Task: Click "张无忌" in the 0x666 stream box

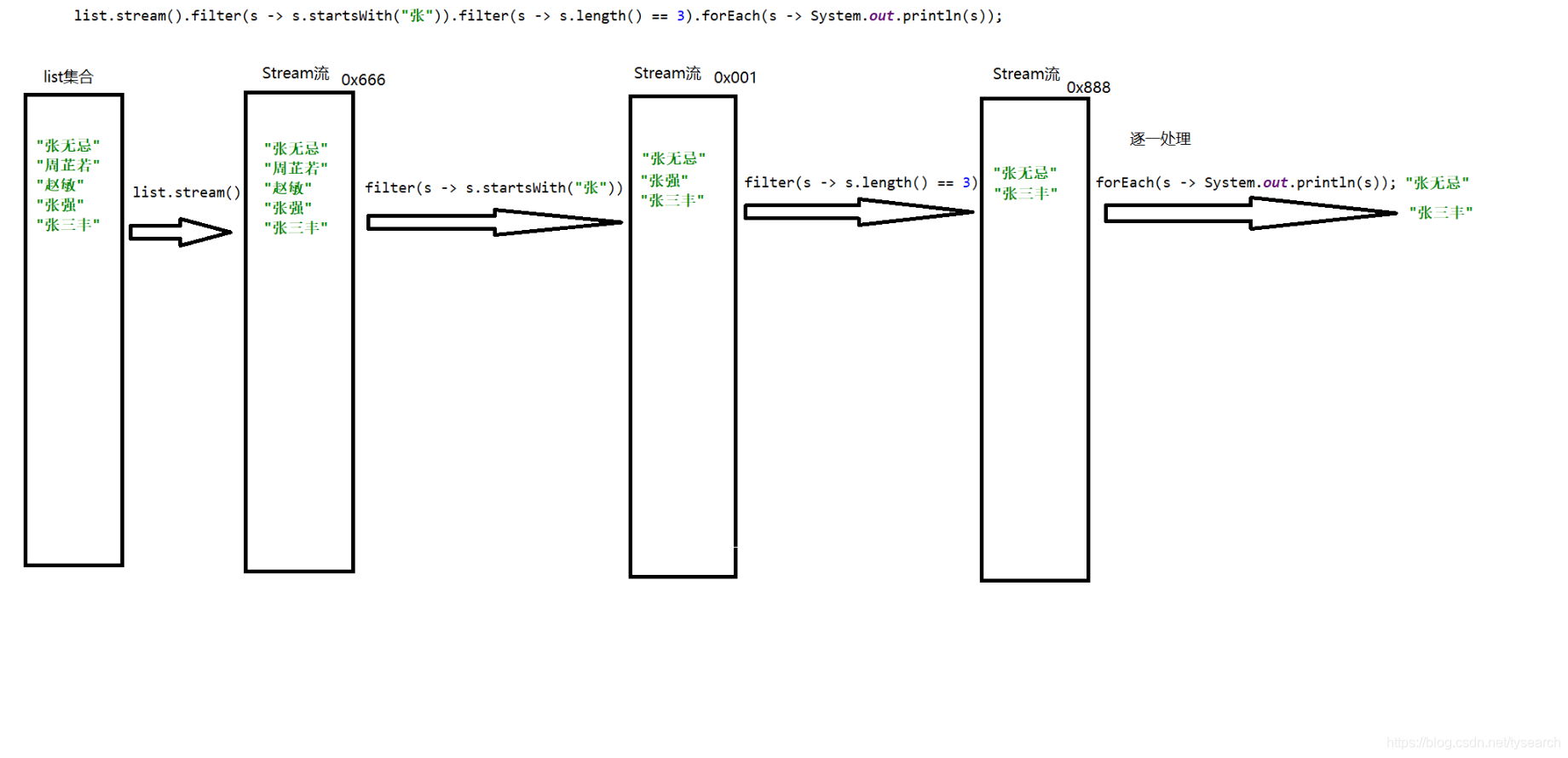Action: pos(296,148)
